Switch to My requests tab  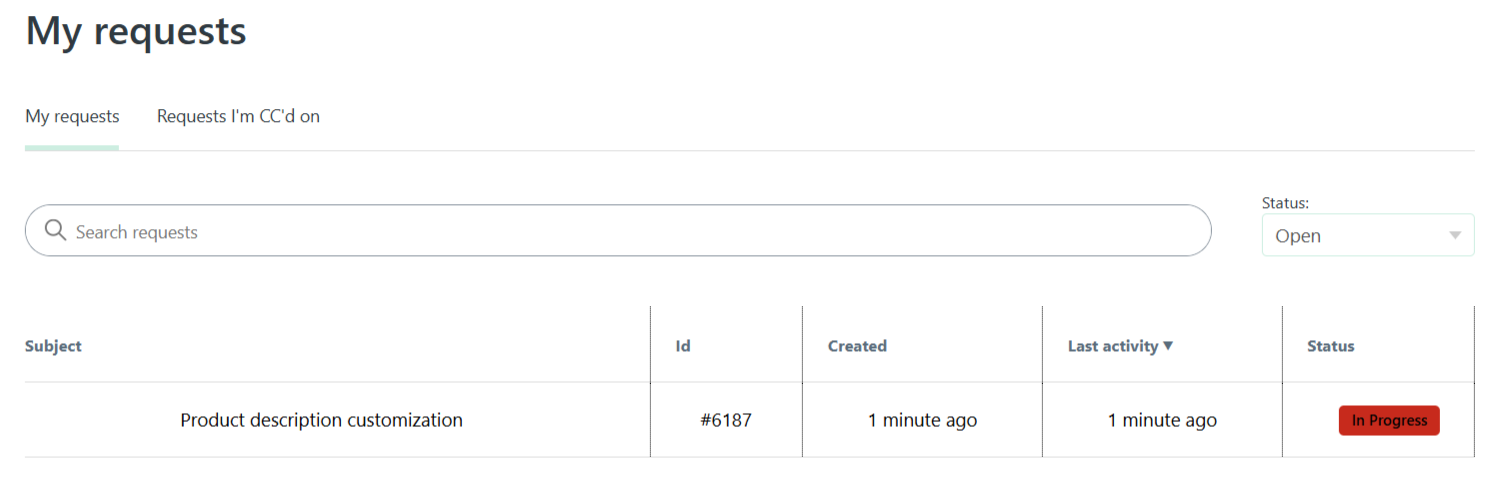pos(72,116)
